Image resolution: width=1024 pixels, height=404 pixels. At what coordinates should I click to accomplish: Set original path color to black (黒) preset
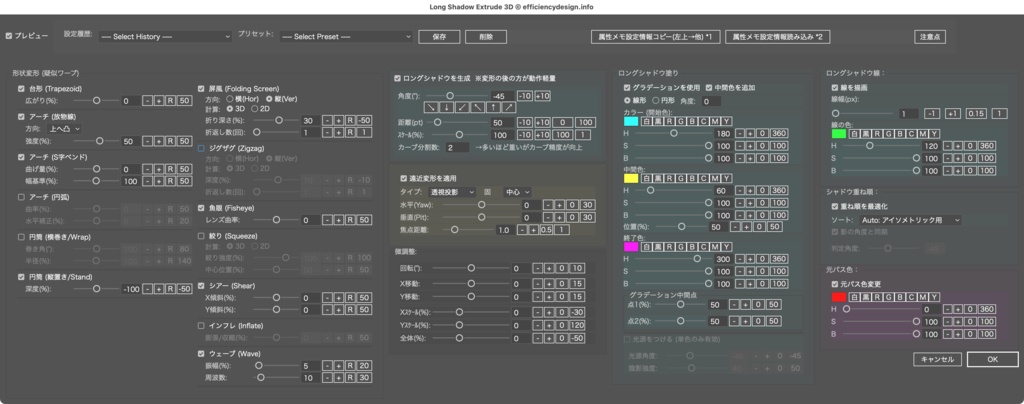(865, 297)
